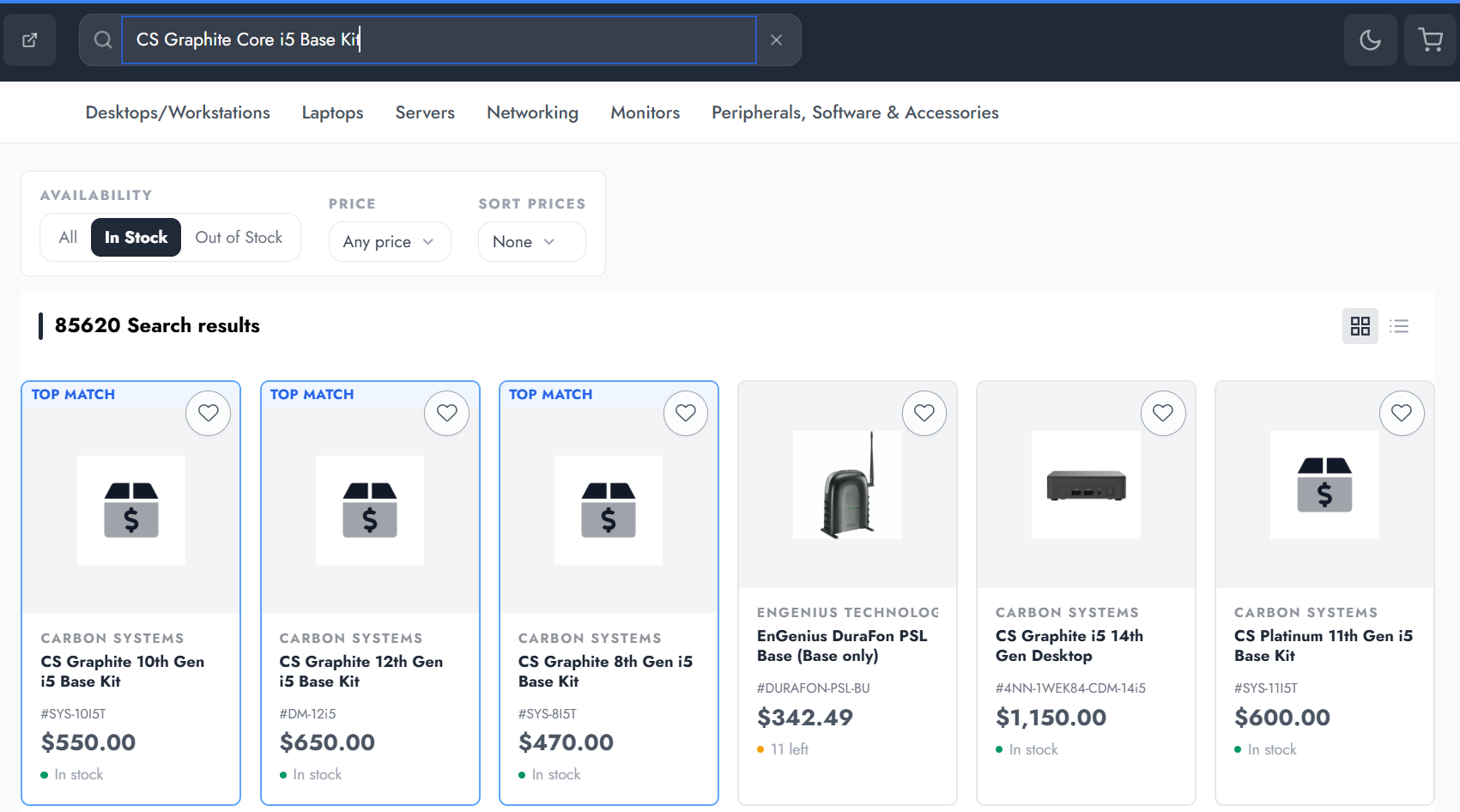Click SKU #DURAFON-PSL-BU
Screen dimensions: 1460x812
click(x=813, y=688)
